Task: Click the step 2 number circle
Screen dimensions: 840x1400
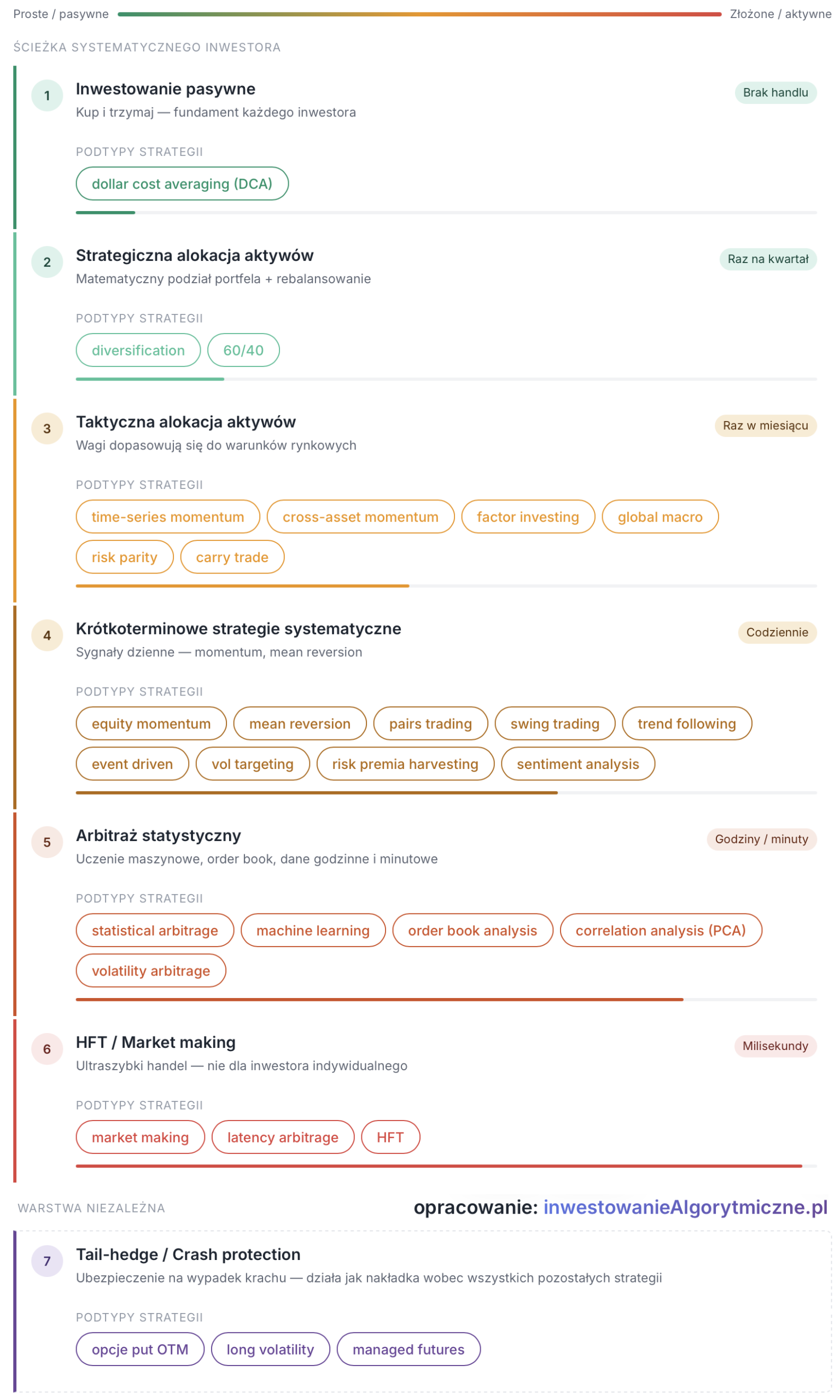Action: pos(47,262)
